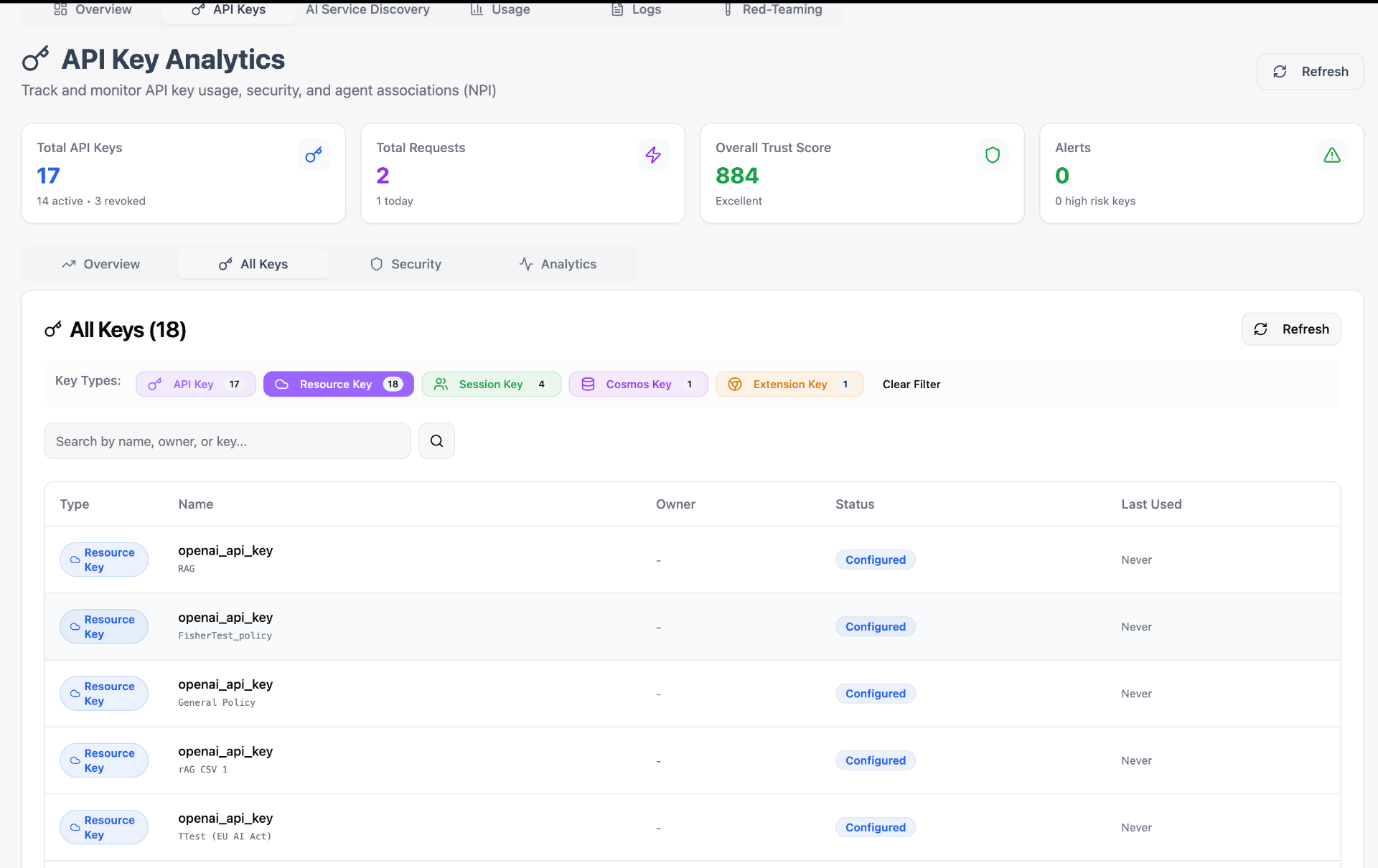Open the top Overview navigation tab
This screenshot has width=1378, height=868.
[x=93, y=10]
